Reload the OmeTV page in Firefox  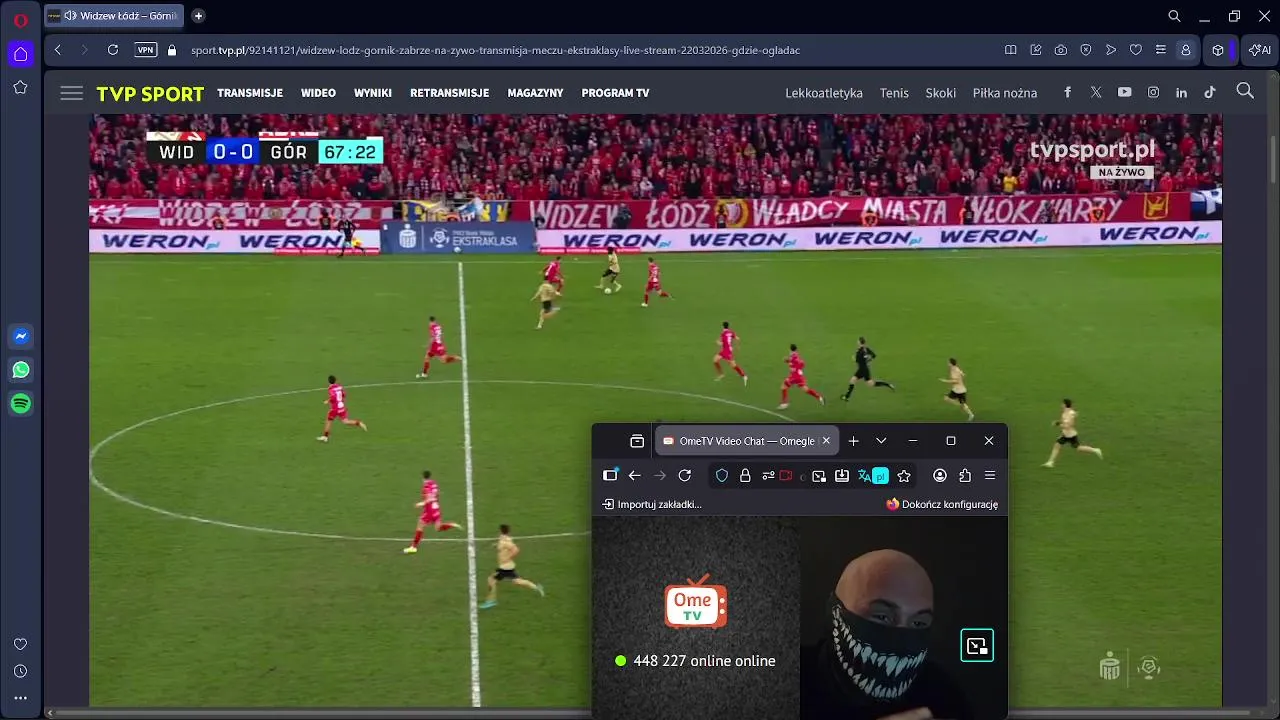coord(685,476)
